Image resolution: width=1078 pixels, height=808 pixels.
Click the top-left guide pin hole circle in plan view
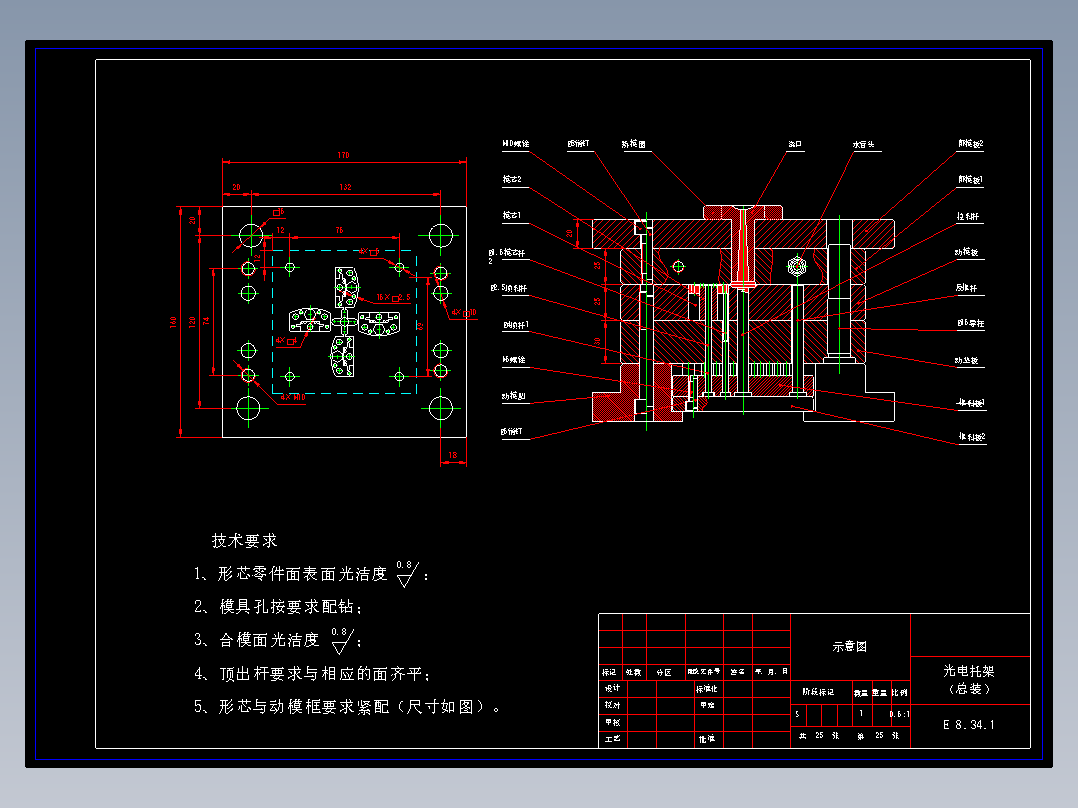[x=251, y=235]
